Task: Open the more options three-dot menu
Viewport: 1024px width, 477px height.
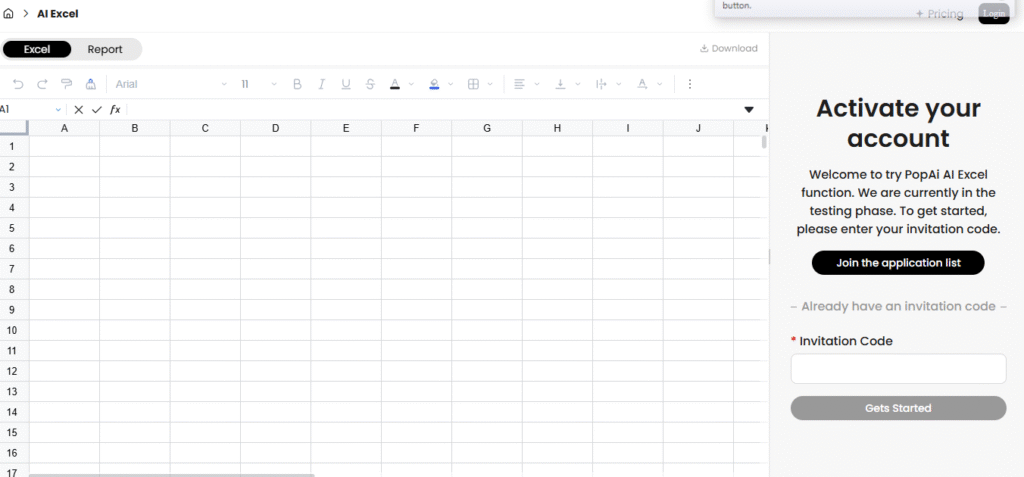Action: click(x=689, y=84)
